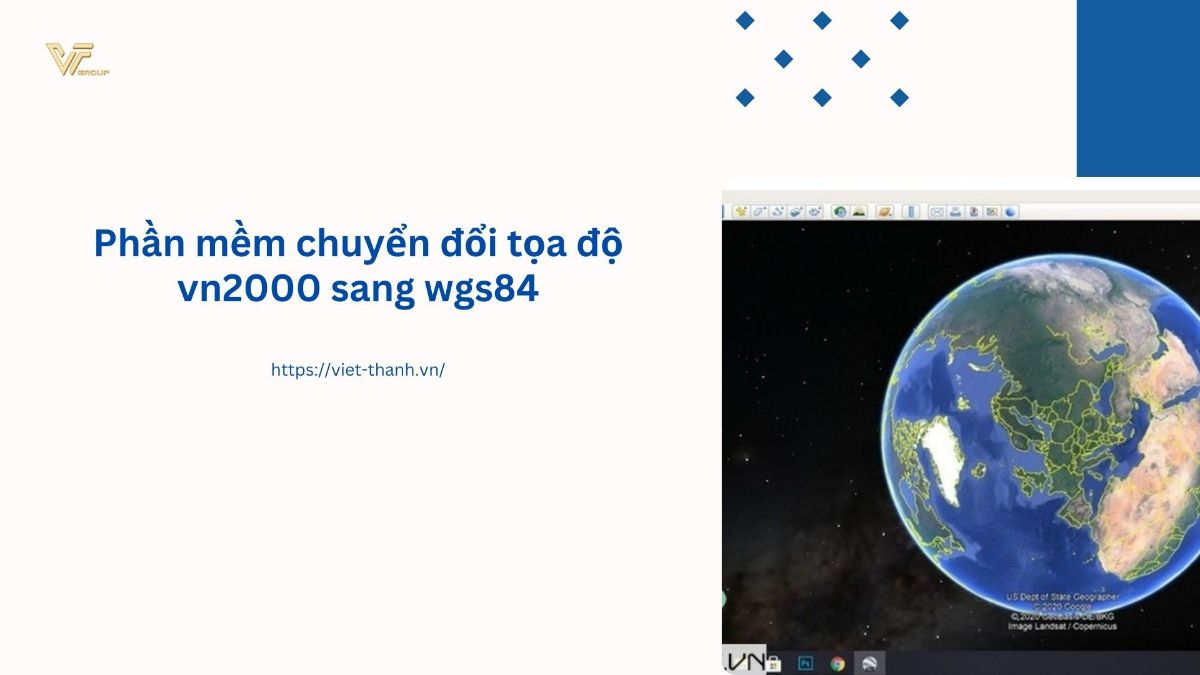Choose the Add Path tool

778,211
